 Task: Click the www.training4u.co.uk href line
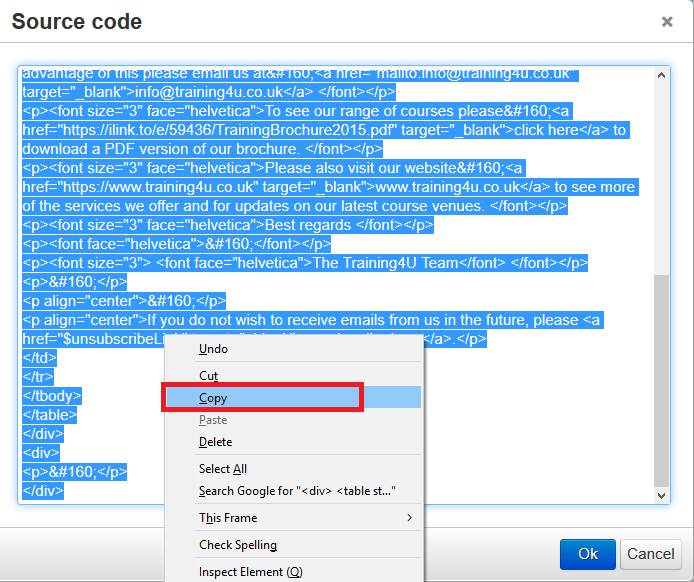coord(330,187)
